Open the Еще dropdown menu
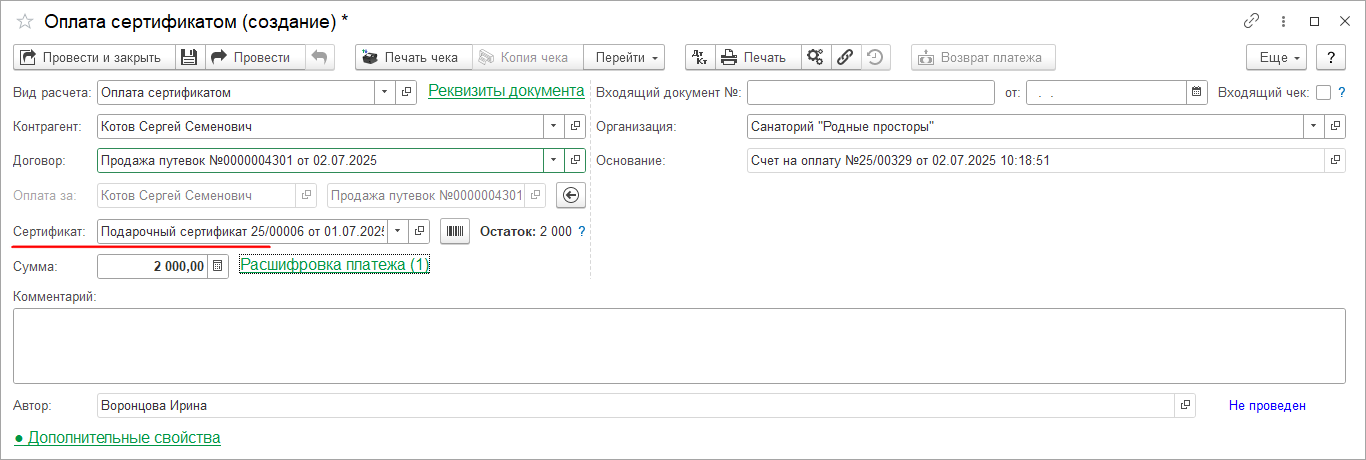 click(x=1277, y=58)
